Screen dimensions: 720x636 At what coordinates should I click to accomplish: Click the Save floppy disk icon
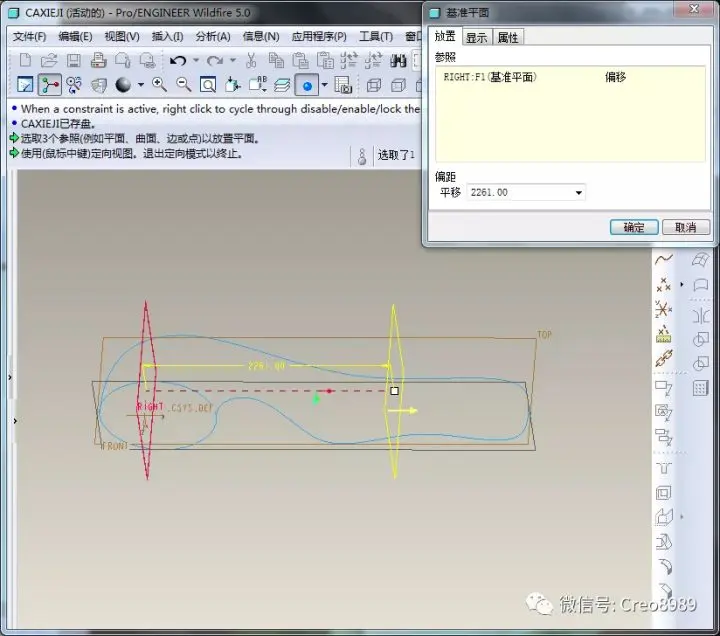point(73,61)
